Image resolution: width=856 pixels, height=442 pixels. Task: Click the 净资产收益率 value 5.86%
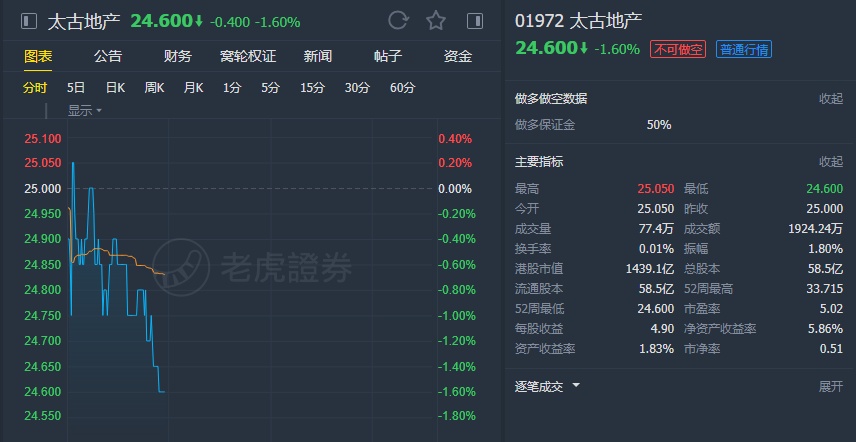tap(825, 329)
